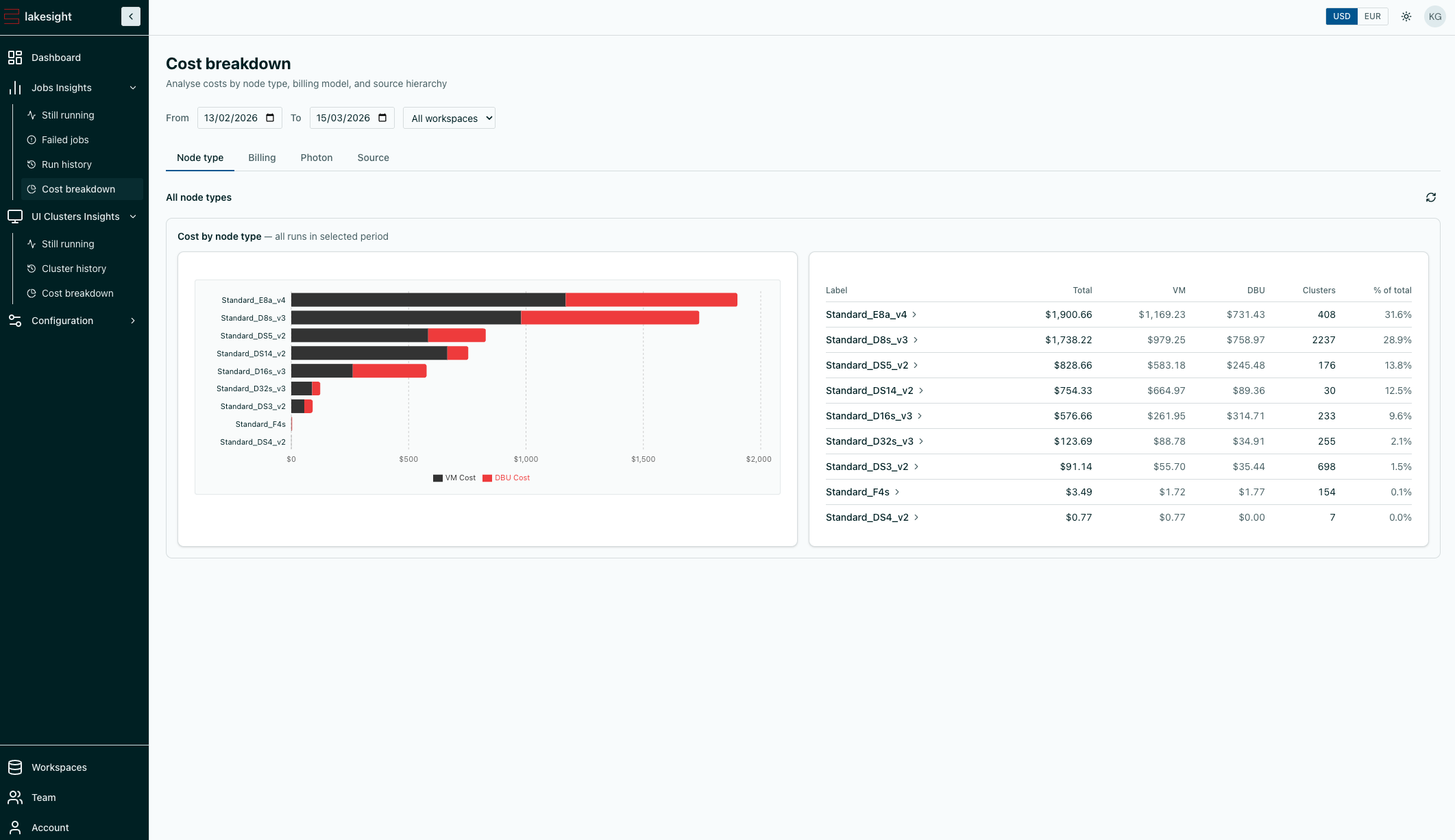Image resolution: width=1455 pixels, height=840 pixels.
Task: Collapse the sidebar with the chevron button
Action: [x=130, y=16]
